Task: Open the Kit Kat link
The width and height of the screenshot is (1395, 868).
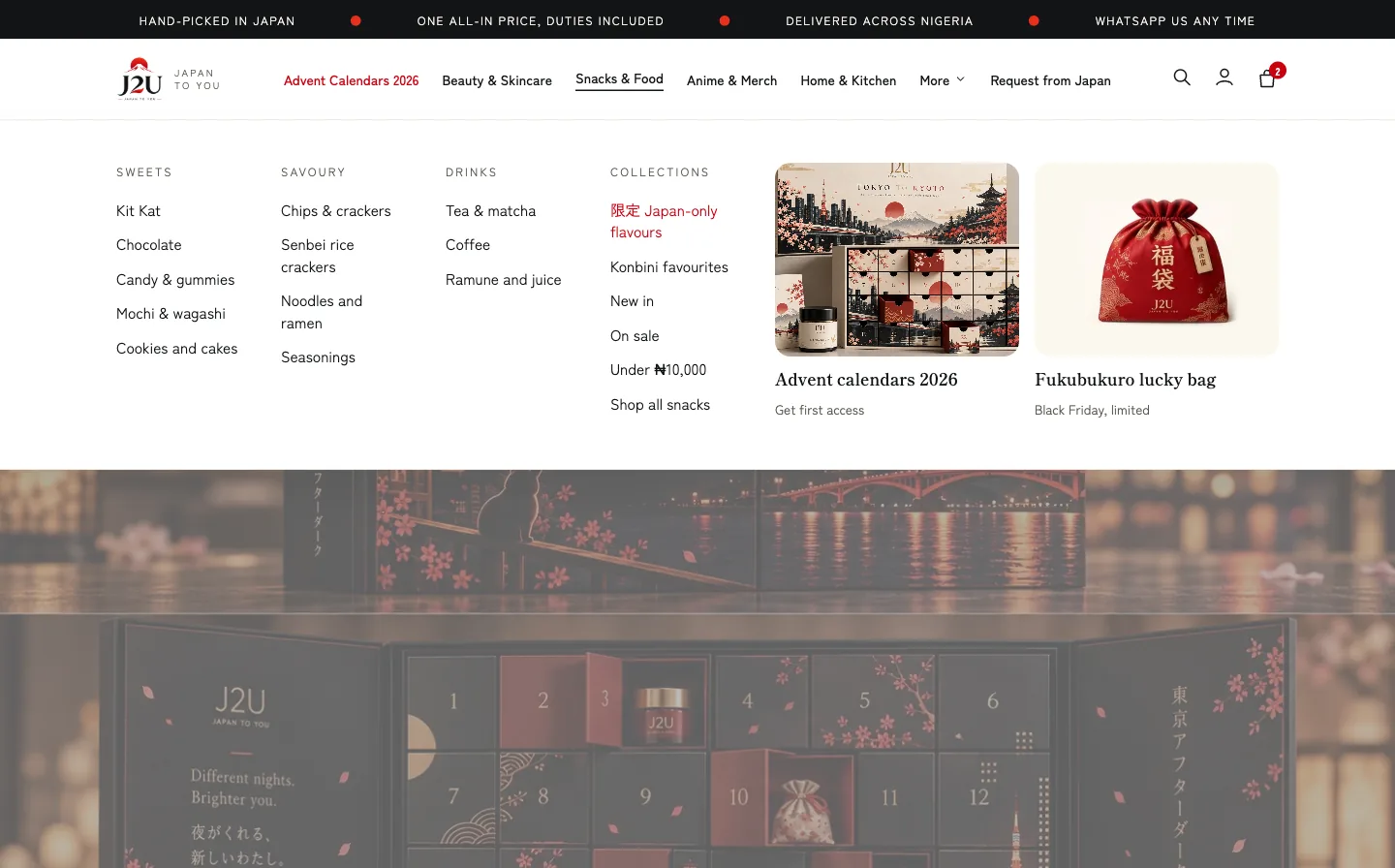Action: pyautogui.click(x=139, y=211)
